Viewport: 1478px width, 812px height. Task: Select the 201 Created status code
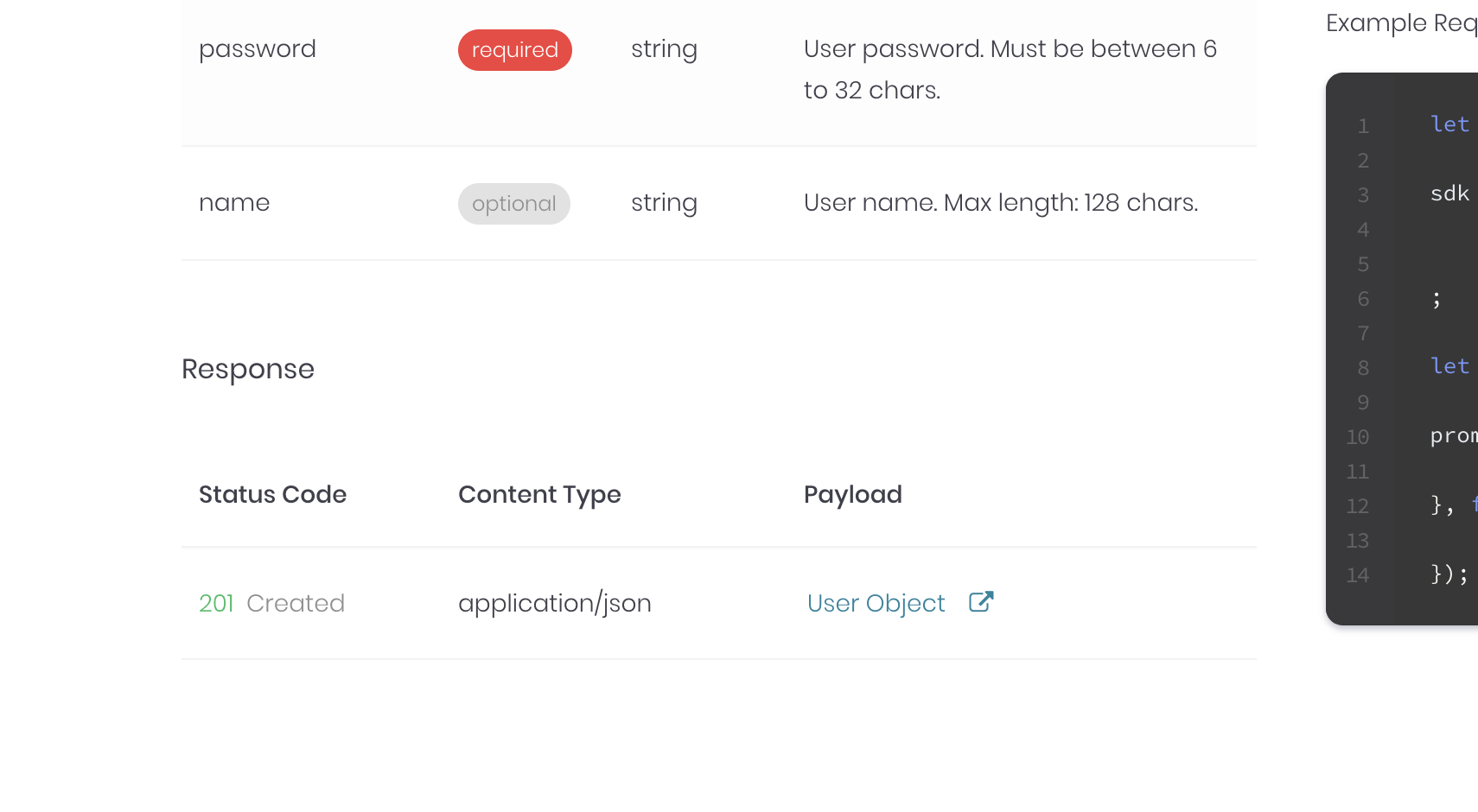[271, 603]
